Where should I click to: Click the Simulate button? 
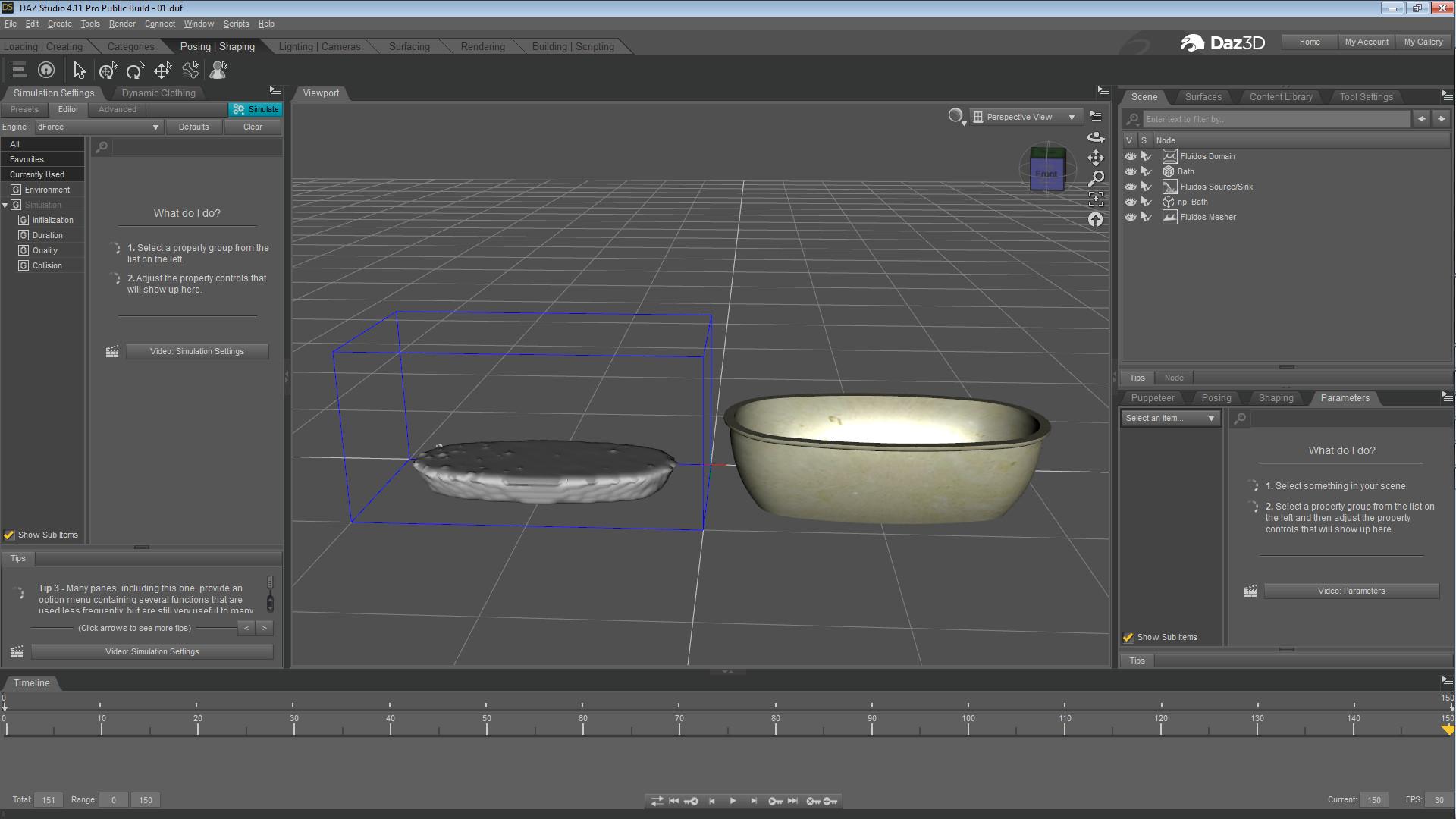pos(256,109)
